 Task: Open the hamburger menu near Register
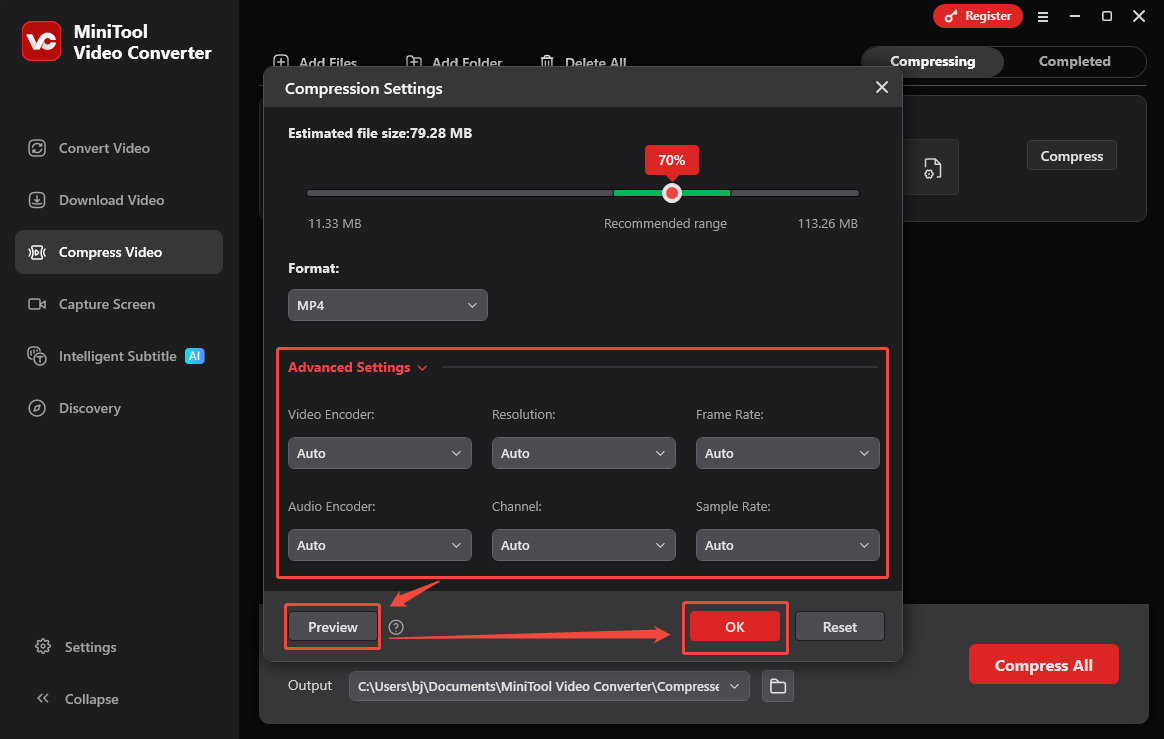tap(1043, 16)
